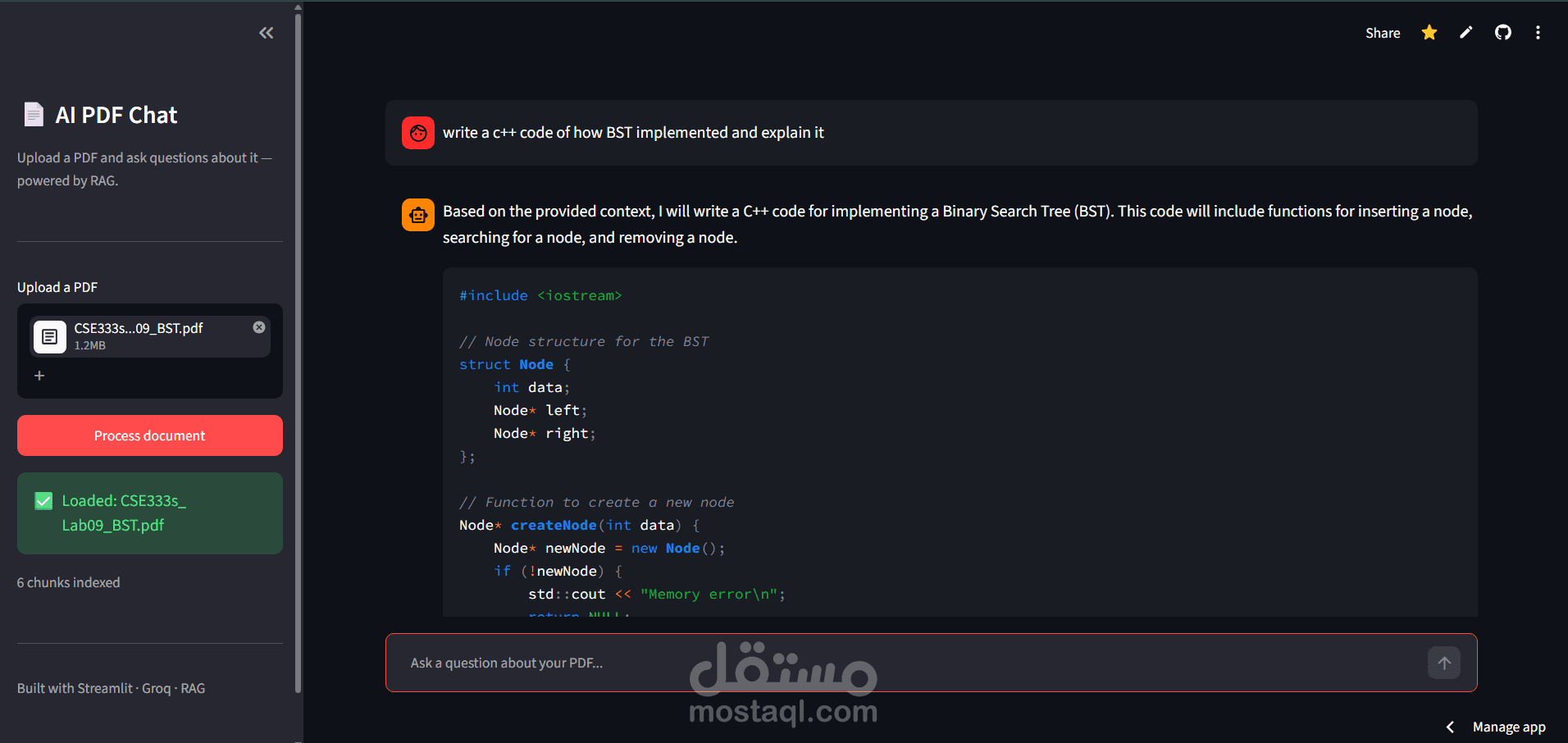Click the 'Upload a PDF' label

click(x=57, y=287)
